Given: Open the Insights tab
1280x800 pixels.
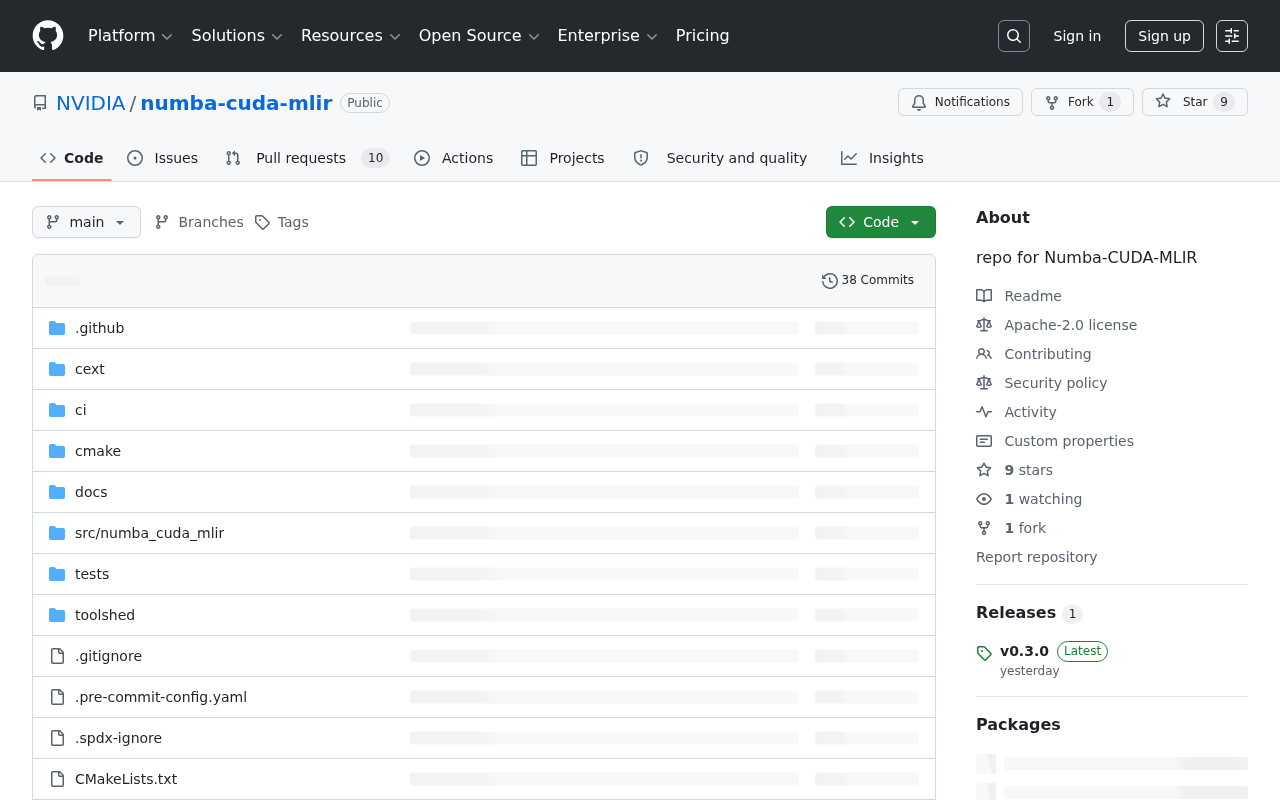Looking at the screenshot, I should pos(882,158).
